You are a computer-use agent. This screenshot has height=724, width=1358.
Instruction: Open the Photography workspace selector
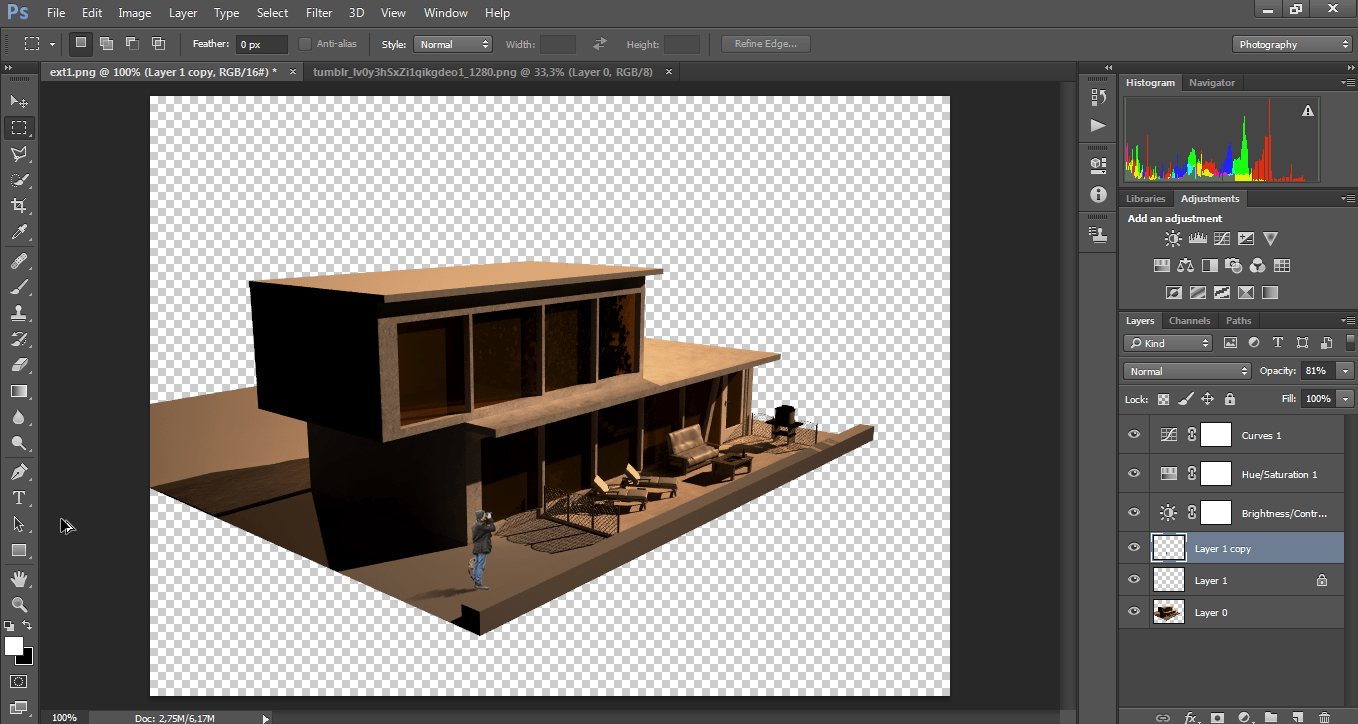(1292, 44)
